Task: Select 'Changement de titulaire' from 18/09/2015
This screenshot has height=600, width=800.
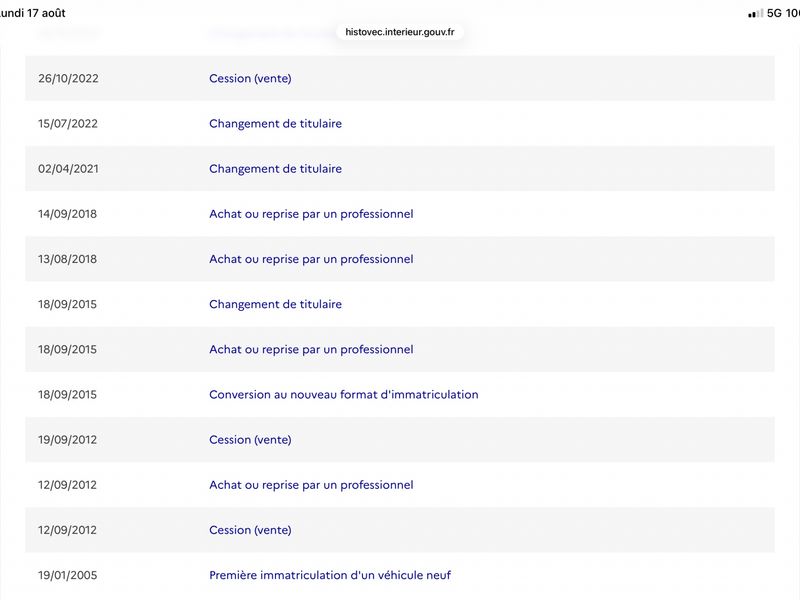Action: 276,304
